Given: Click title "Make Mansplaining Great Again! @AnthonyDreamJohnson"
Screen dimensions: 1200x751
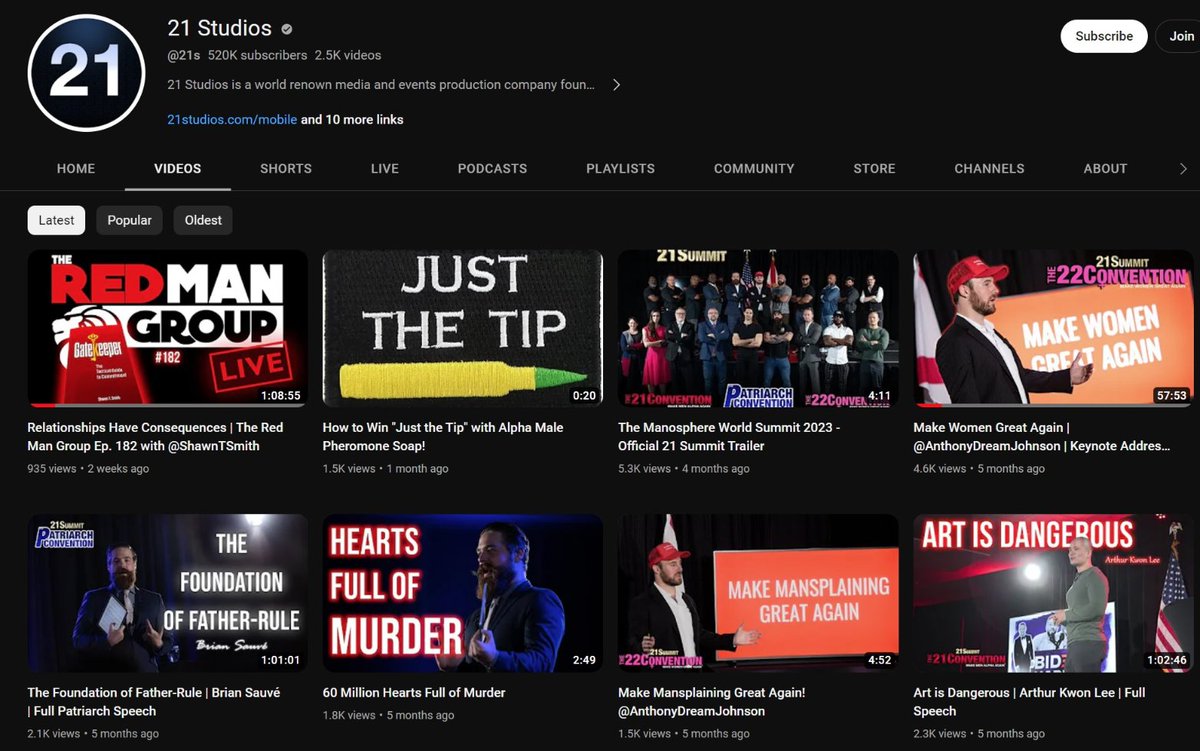Looking at the screenshot, I should [x=711, y=702].
